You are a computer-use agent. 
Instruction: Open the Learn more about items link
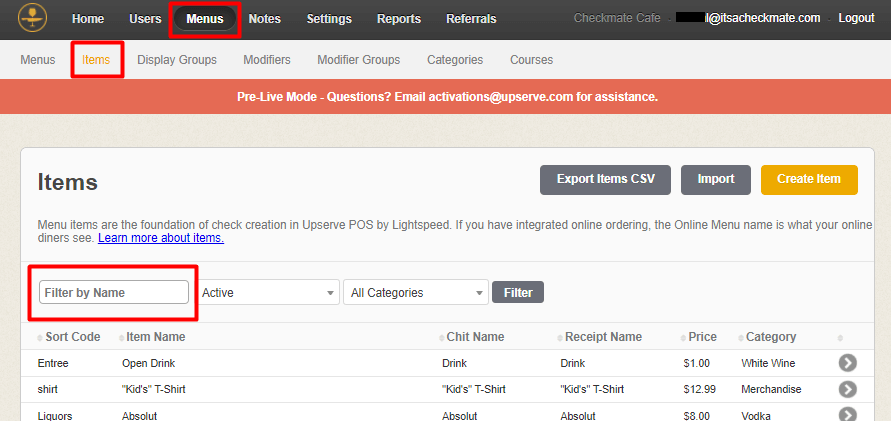(160, 238)
